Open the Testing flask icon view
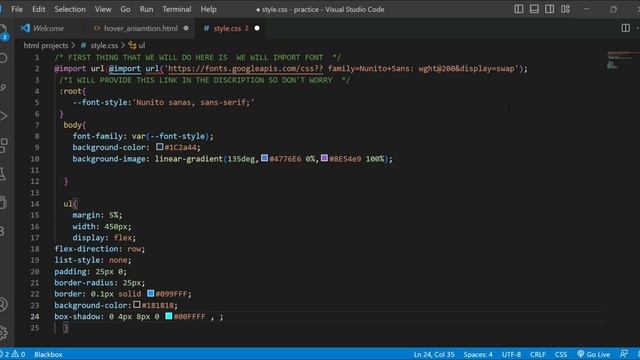 tap(3, 174)
